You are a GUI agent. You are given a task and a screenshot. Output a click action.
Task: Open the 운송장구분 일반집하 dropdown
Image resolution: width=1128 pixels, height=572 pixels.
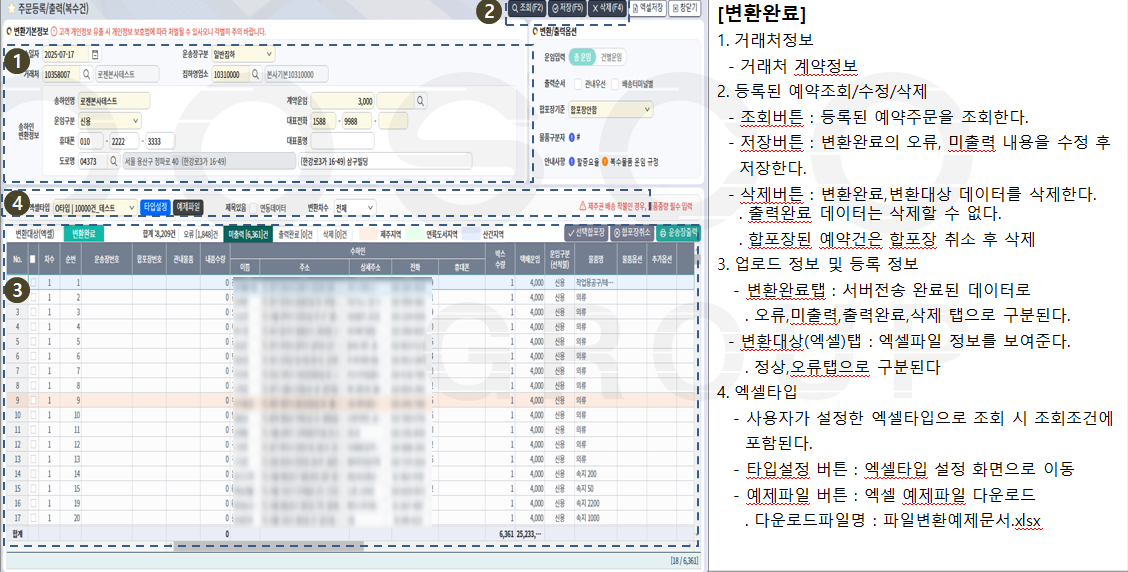tap(243, 54)
